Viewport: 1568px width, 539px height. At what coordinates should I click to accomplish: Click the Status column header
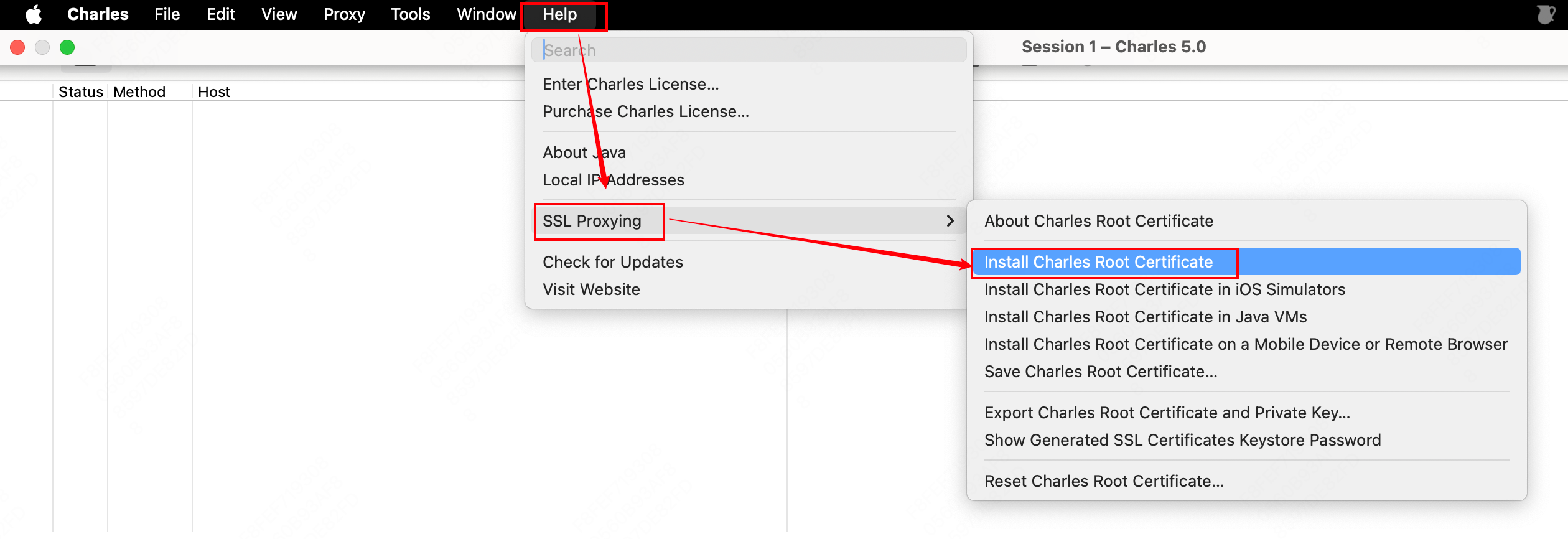[80, 92]
